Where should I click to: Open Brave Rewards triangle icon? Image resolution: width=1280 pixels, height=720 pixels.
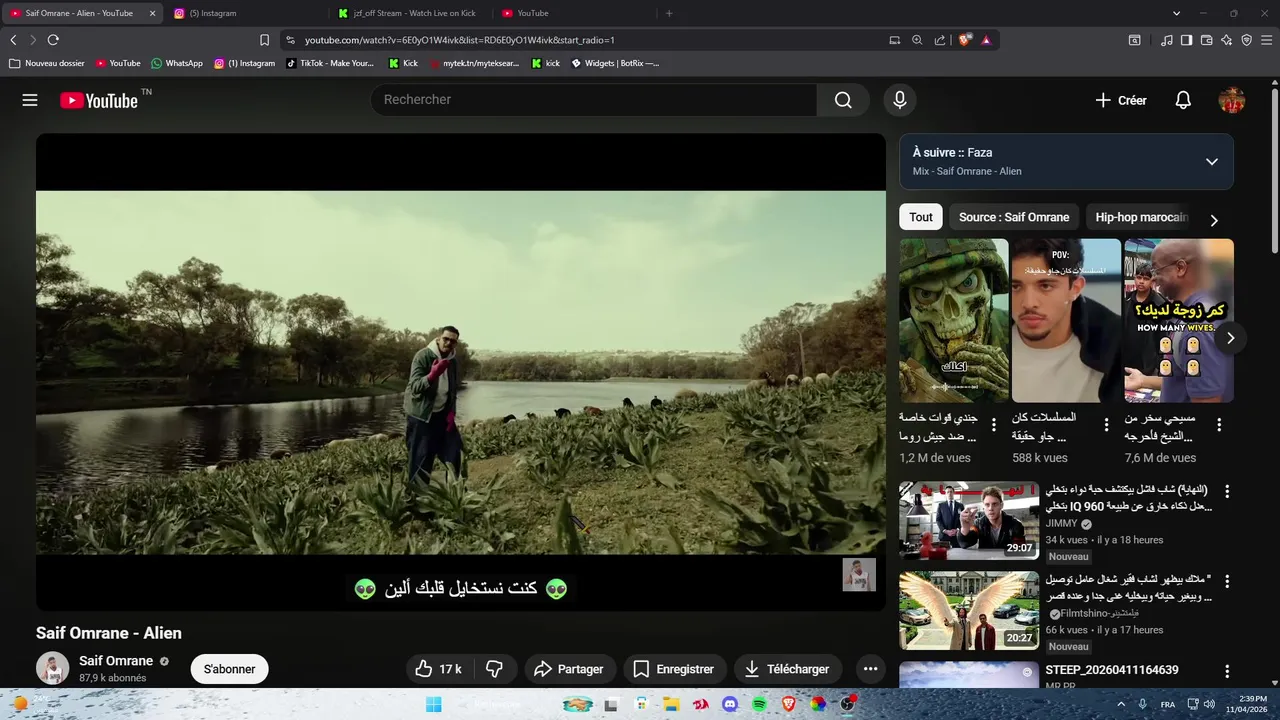pyautogui.click(x=986, y=40)
